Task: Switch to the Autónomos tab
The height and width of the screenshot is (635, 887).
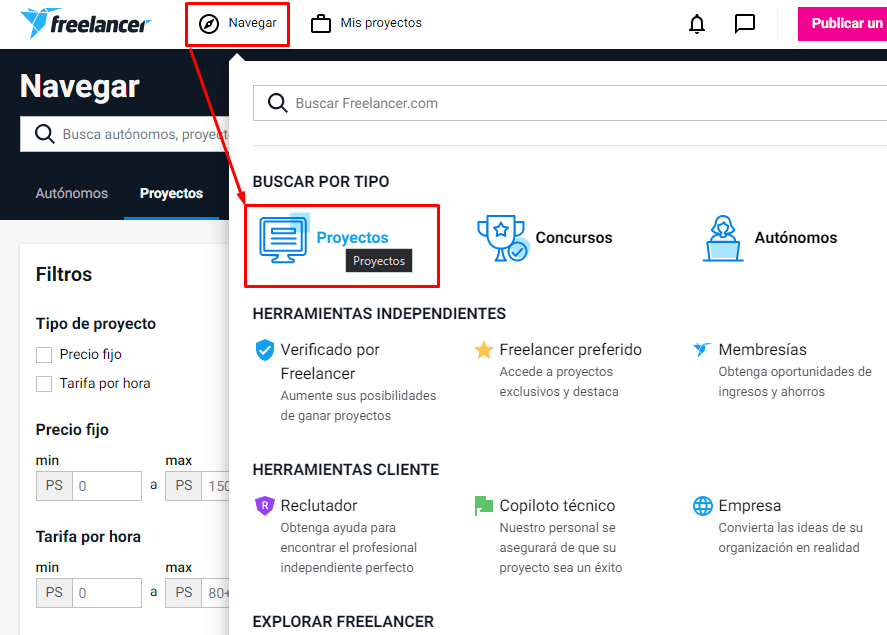Action: [72, 193]
